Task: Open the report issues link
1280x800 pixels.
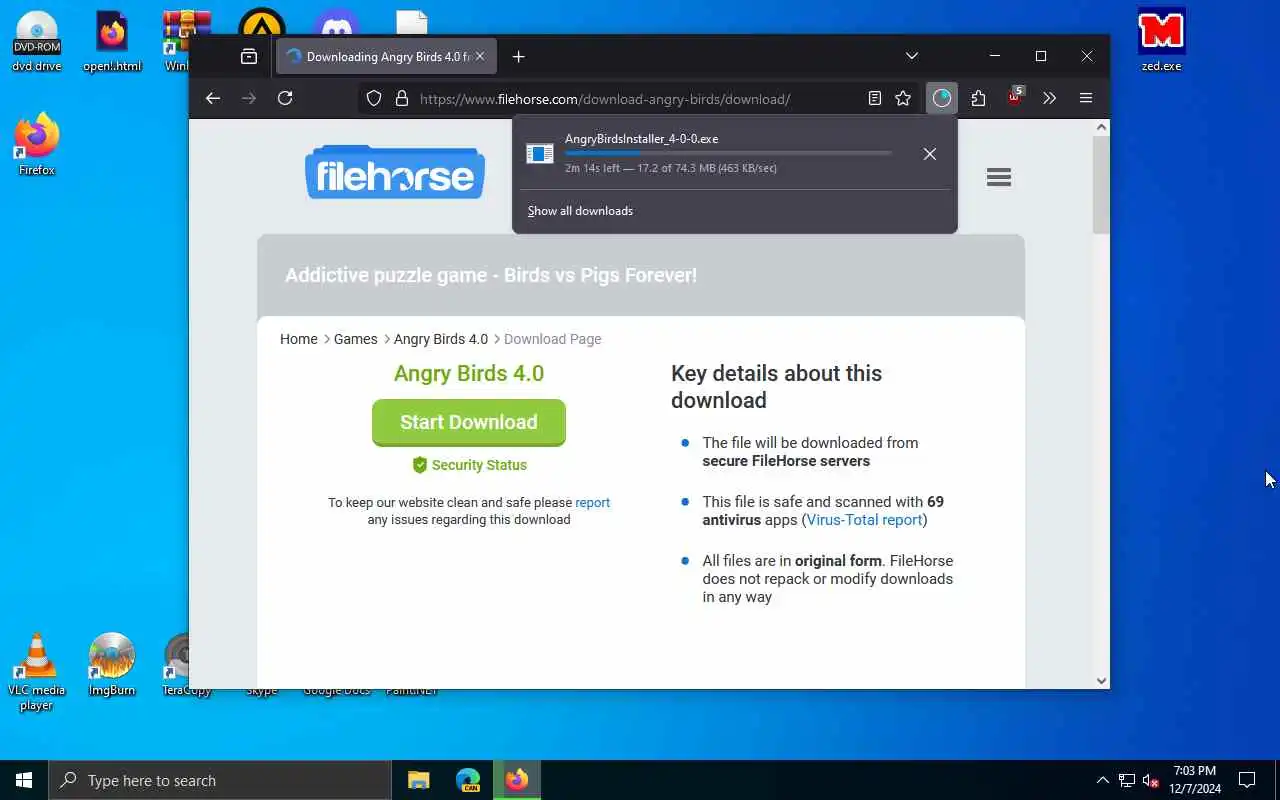Action: [x=592, y=503]
